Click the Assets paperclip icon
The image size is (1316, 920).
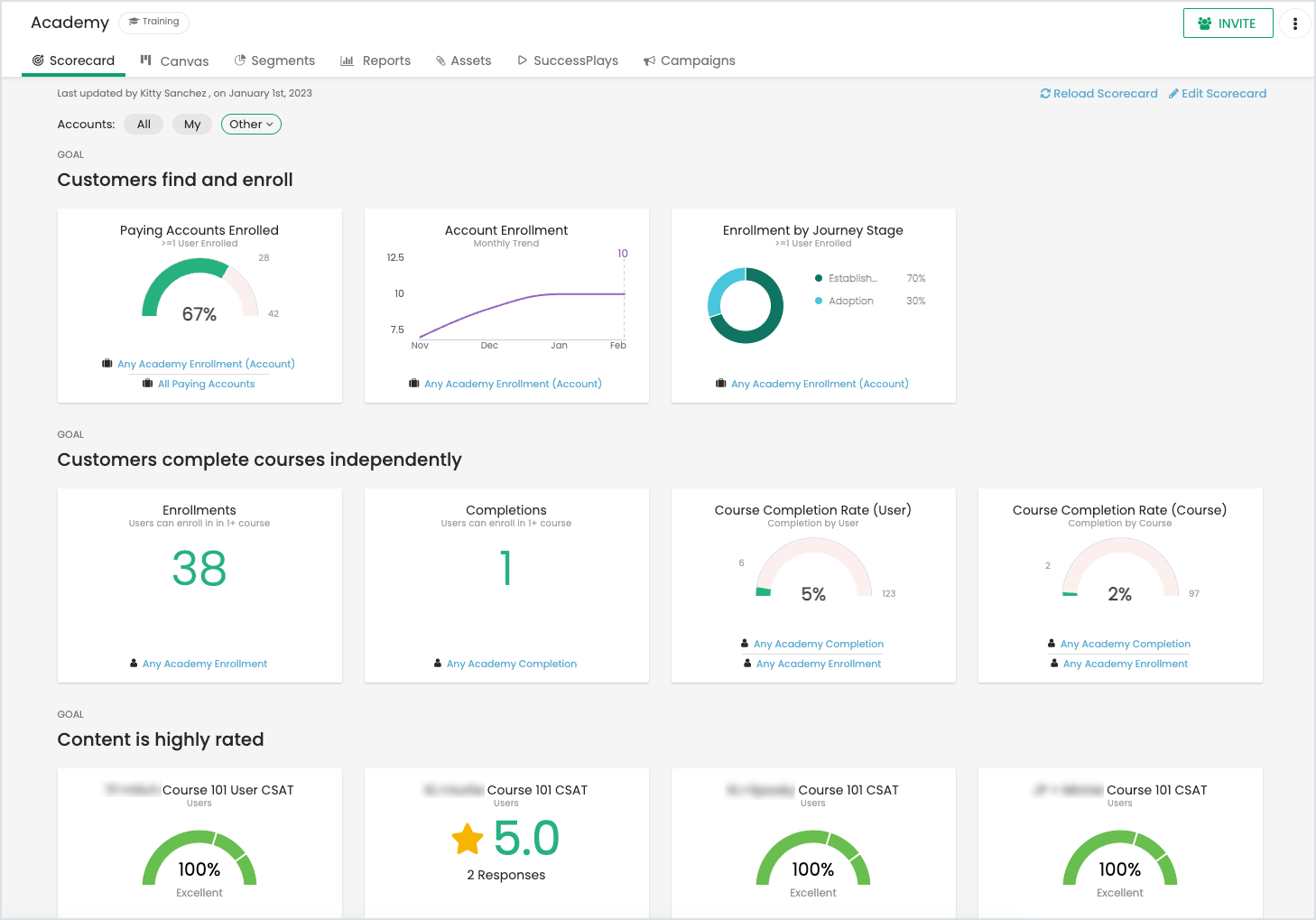(441, 60)
